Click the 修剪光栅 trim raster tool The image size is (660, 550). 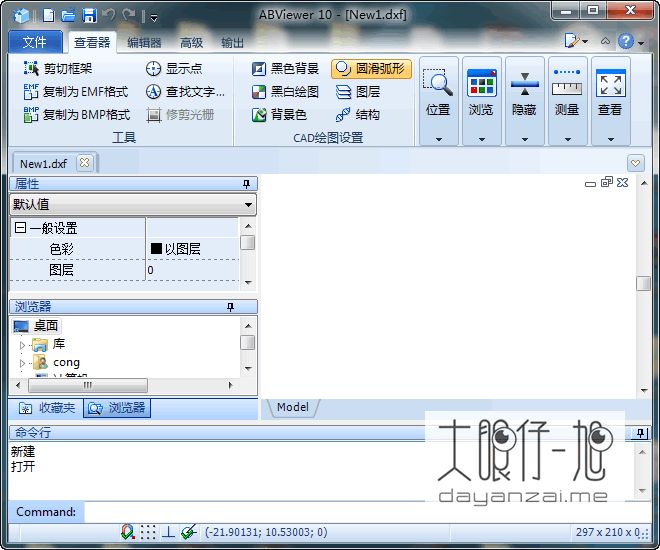180,114
